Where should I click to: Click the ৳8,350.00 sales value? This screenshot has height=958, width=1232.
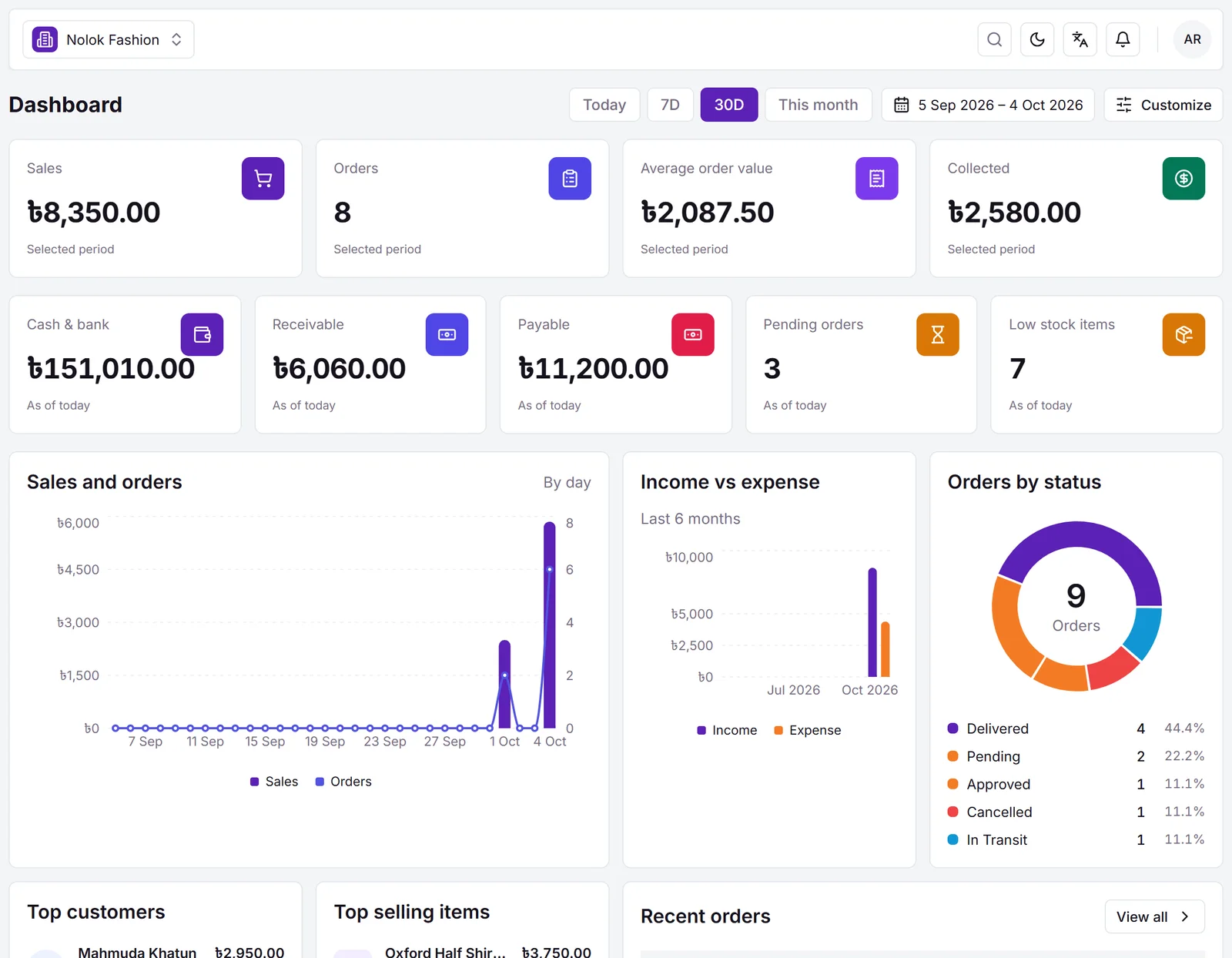click(93, 212)
